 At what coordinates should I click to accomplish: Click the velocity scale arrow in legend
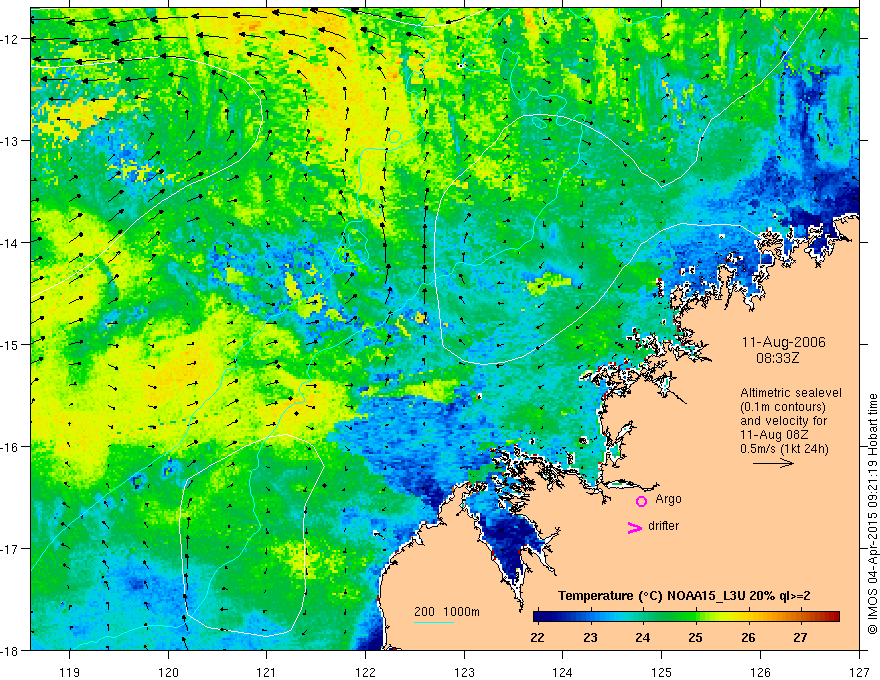[x=773, y=463]
